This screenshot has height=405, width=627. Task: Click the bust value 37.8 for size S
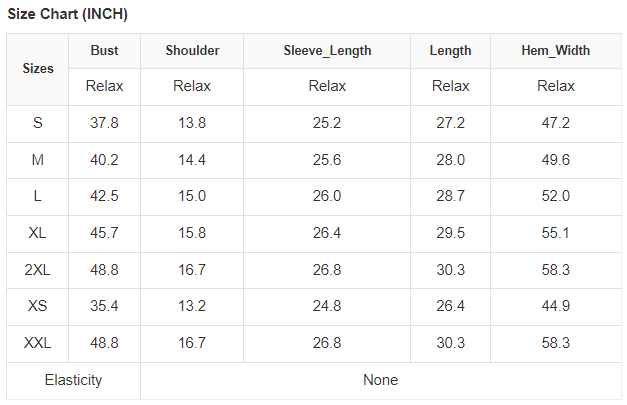[x=104, y=123]
